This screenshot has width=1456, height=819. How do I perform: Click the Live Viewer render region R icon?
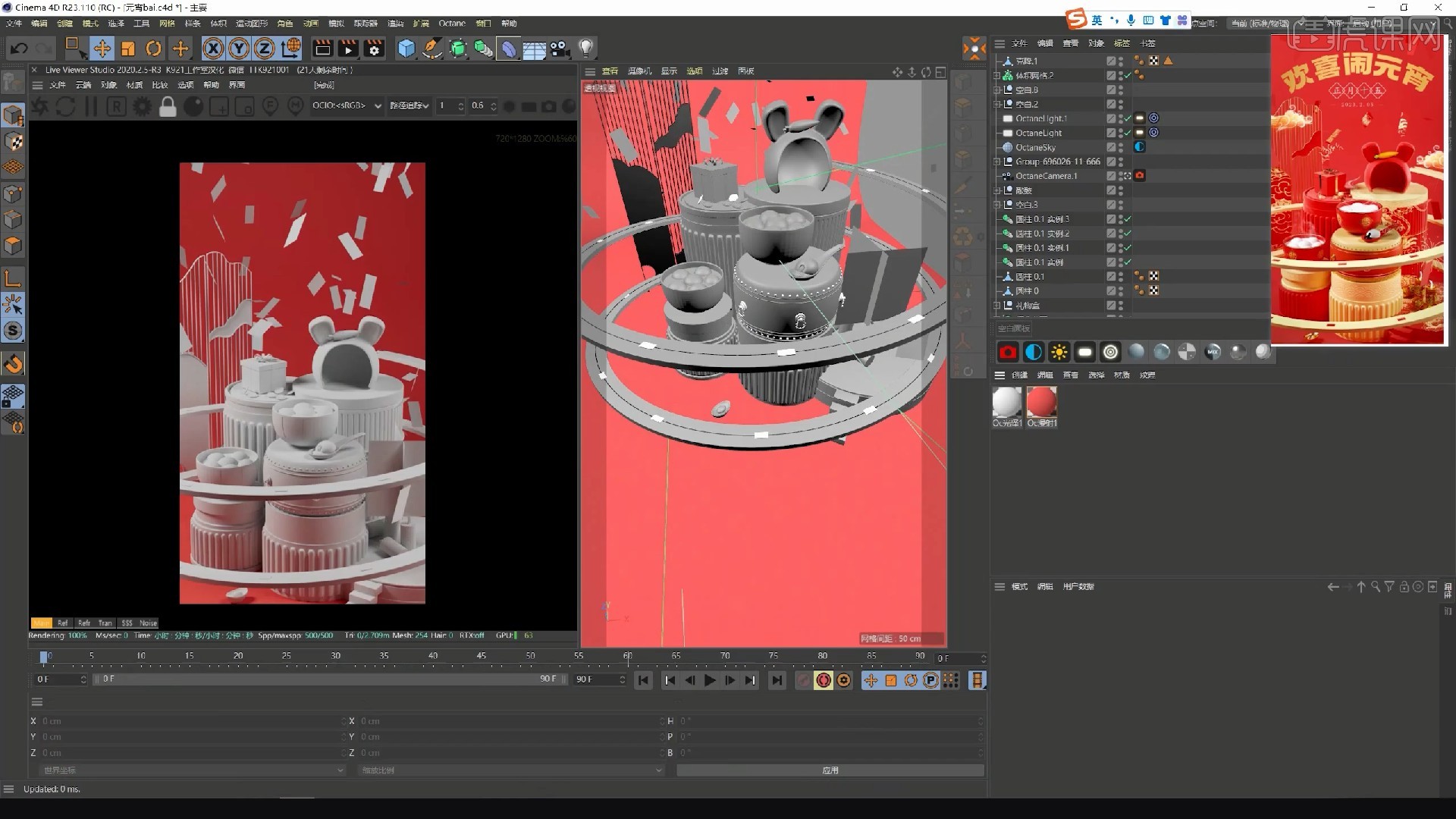pos(116,106)
